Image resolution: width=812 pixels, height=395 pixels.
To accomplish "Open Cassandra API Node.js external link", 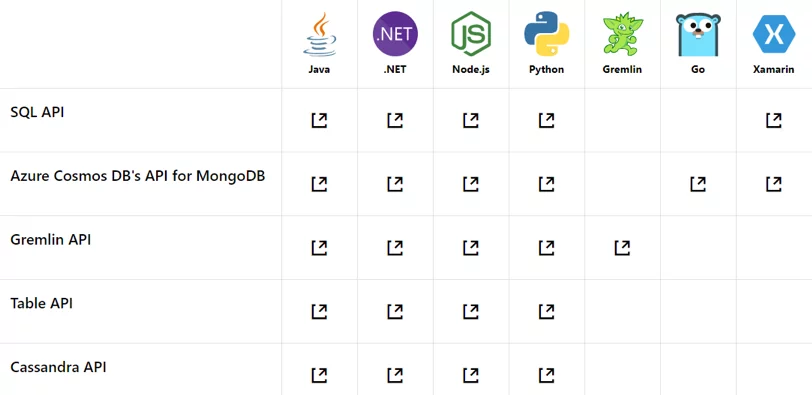I will click(471, 375).
